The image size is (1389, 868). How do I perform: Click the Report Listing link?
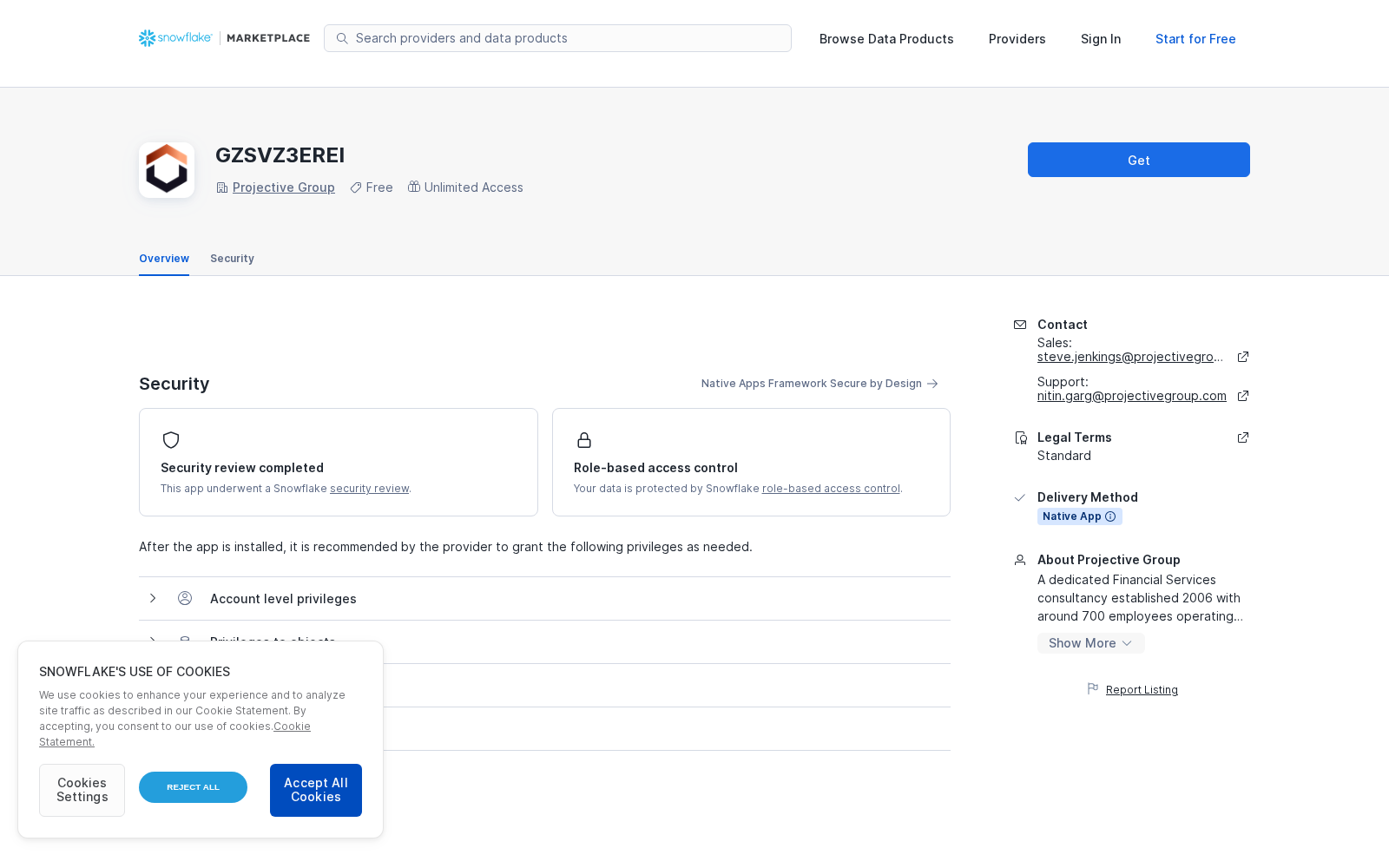coord(1142,690)
